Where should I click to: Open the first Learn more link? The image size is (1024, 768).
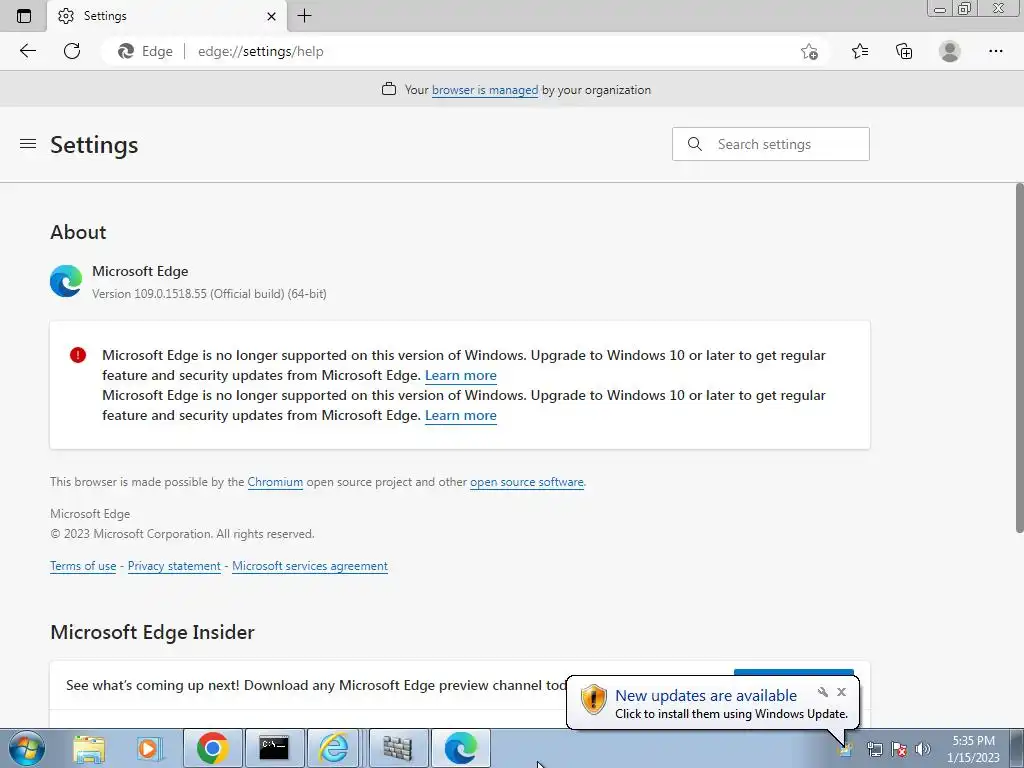click(460, 376)
